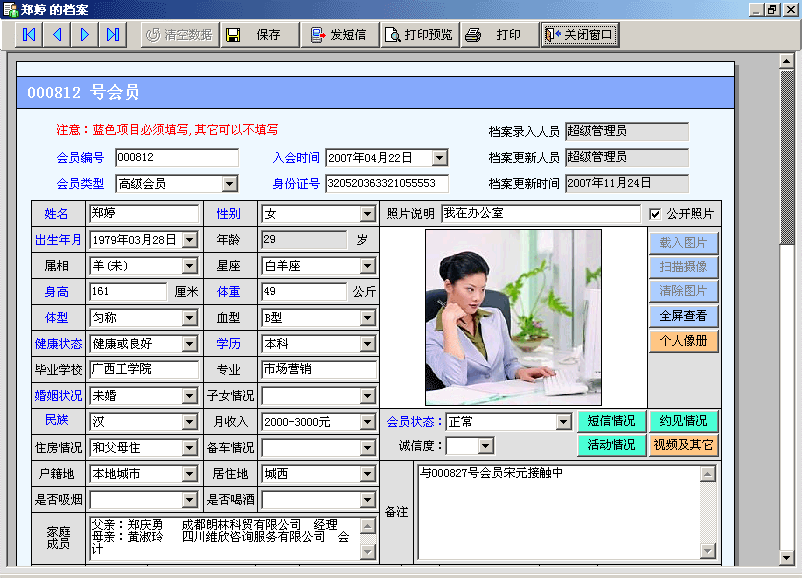This screenshot has width=802, height=578.
Task: Jump to the last record
Action: pyautogui.click(x=113, y=35)
